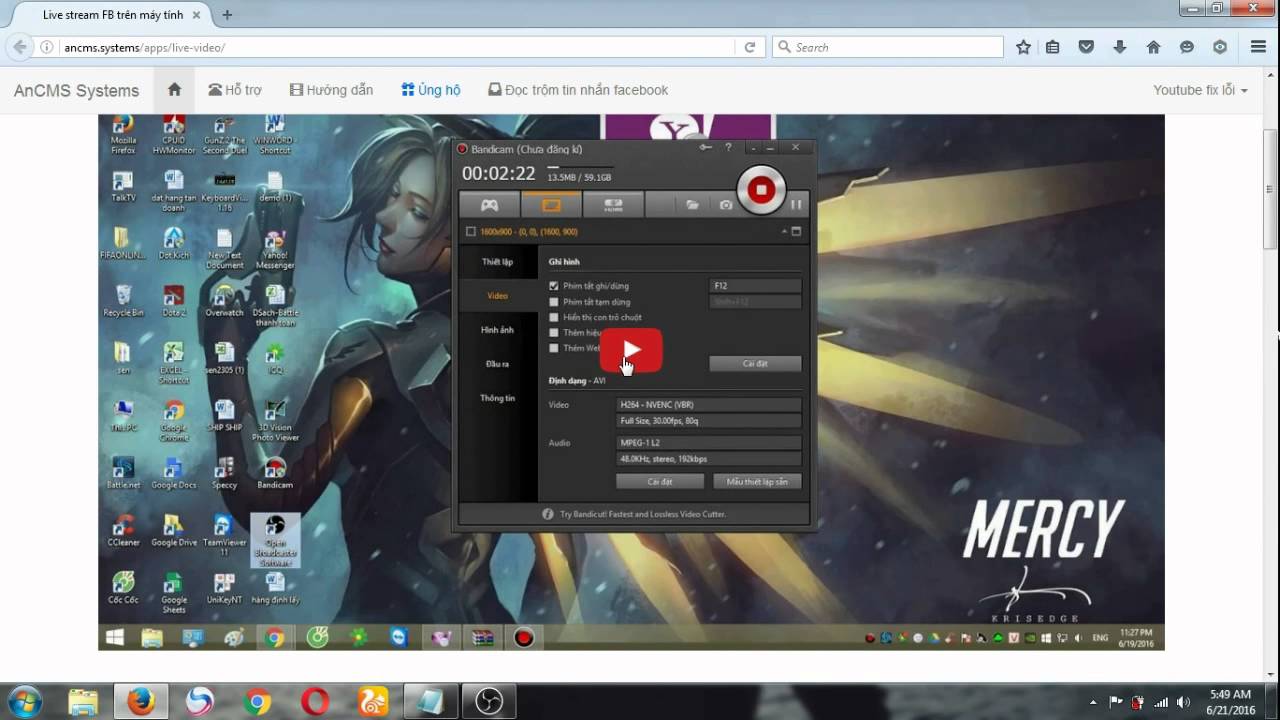Open the Ủng hộ menu item
Image resolution: width=1280 pixels, height=720 pixels.
431,90
